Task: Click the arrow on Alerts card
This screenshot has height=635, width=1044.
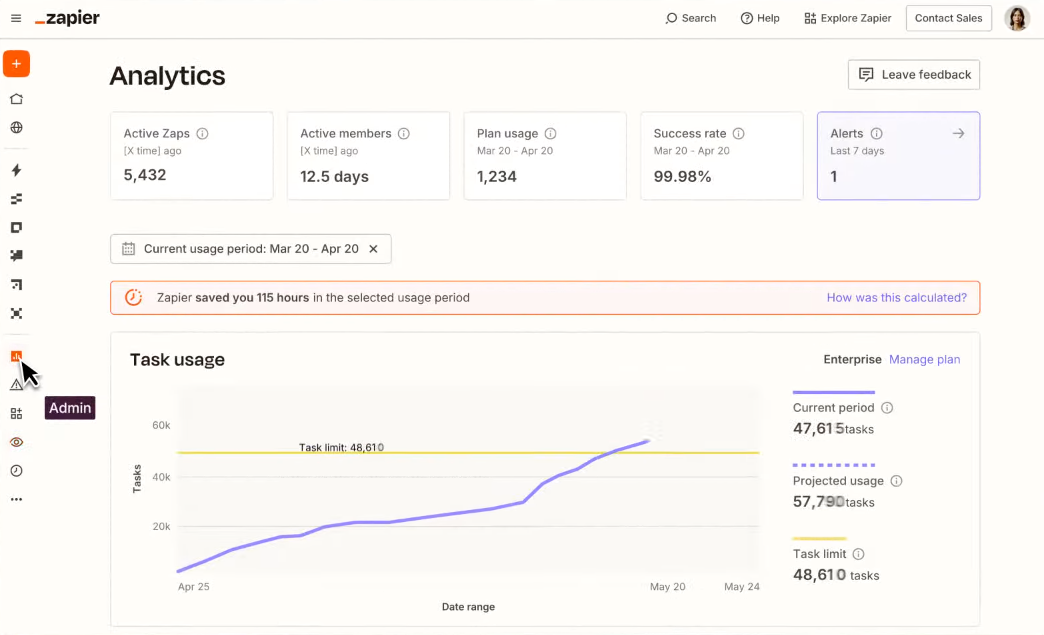Action: point(958,133)
